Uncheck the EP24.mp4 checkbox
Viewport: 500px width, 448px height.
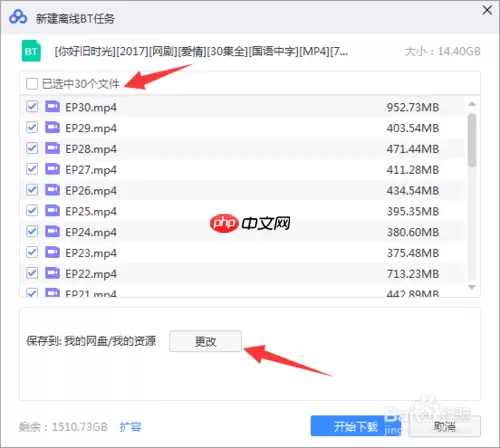click(x=32, y=231)
